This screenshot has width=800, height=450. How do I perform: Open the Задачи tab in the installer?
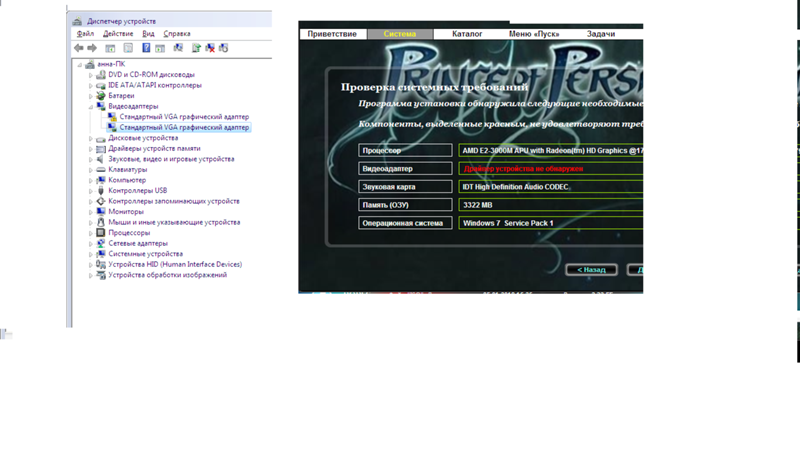click(601, 34)
